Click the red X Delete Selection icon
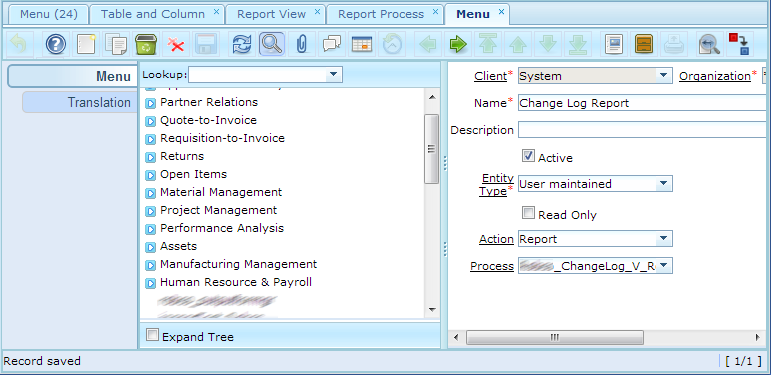771x375 pixels. point(175,45)
